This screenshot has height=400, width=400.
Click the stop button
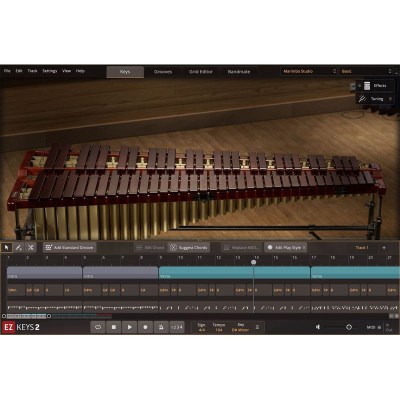pos(114,327)
